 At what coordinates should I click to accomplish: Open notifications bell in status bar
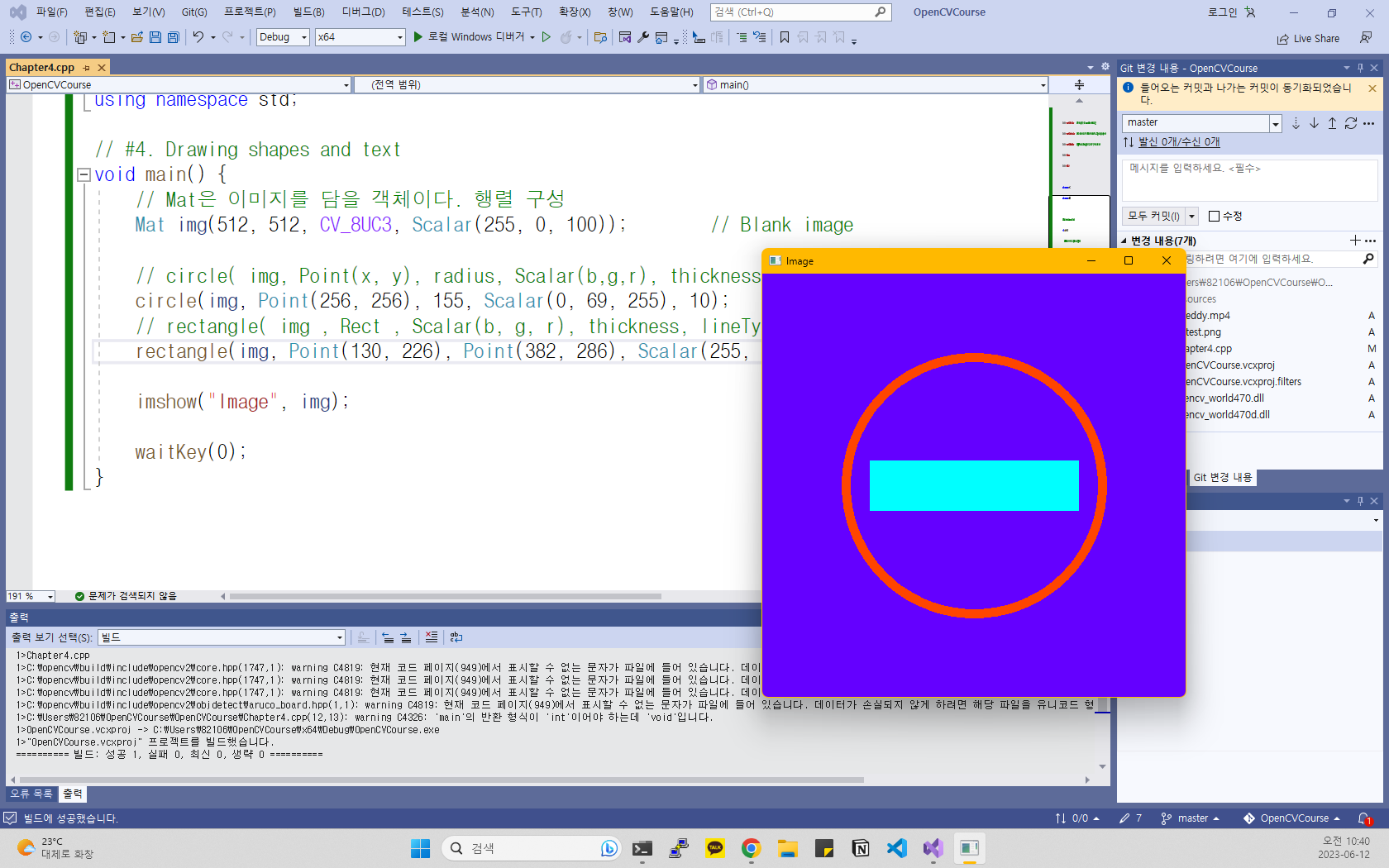coord(1364,818)
